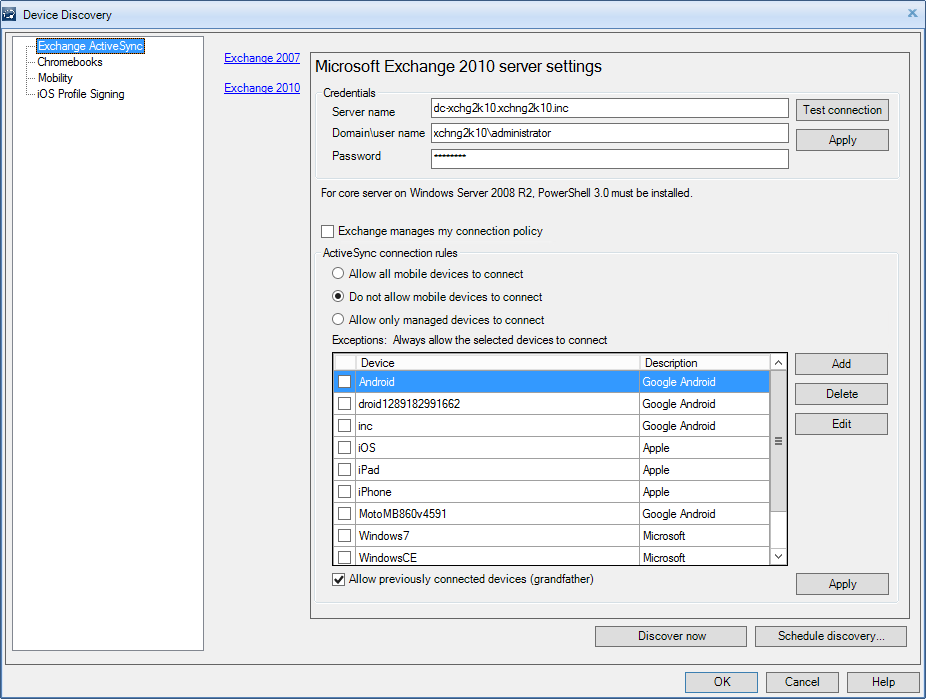
Task: Click Google Android description in MotoMB860v4591 row
Action: point(679,514)
